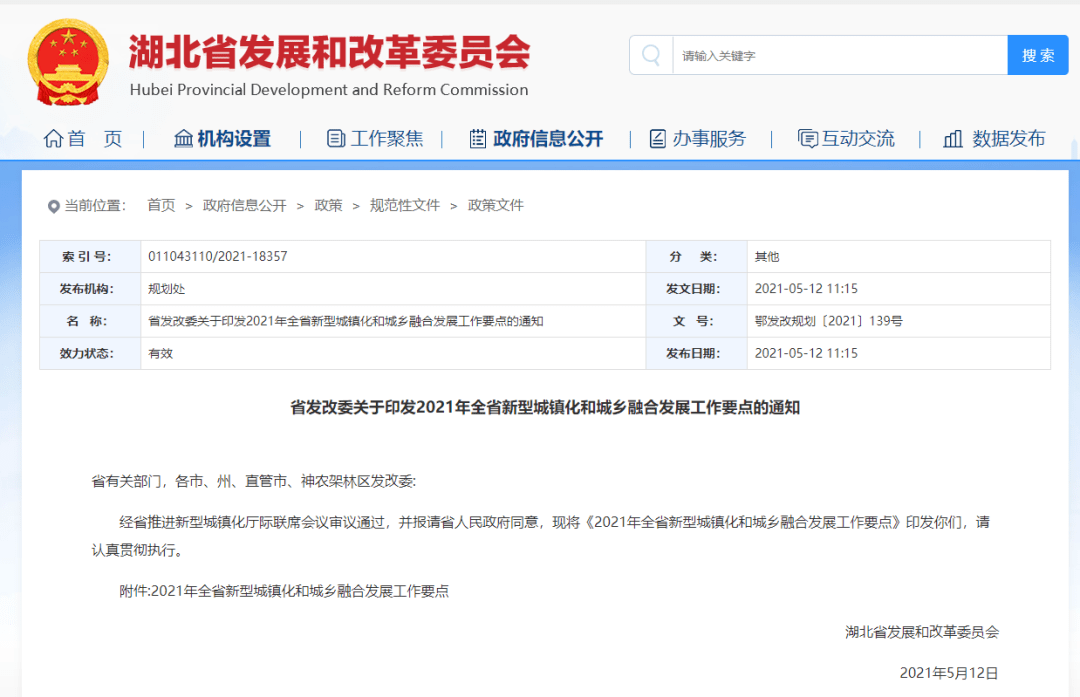
Task: Go to 政府信息公开 in the breadcrumb
Action: 245,205
